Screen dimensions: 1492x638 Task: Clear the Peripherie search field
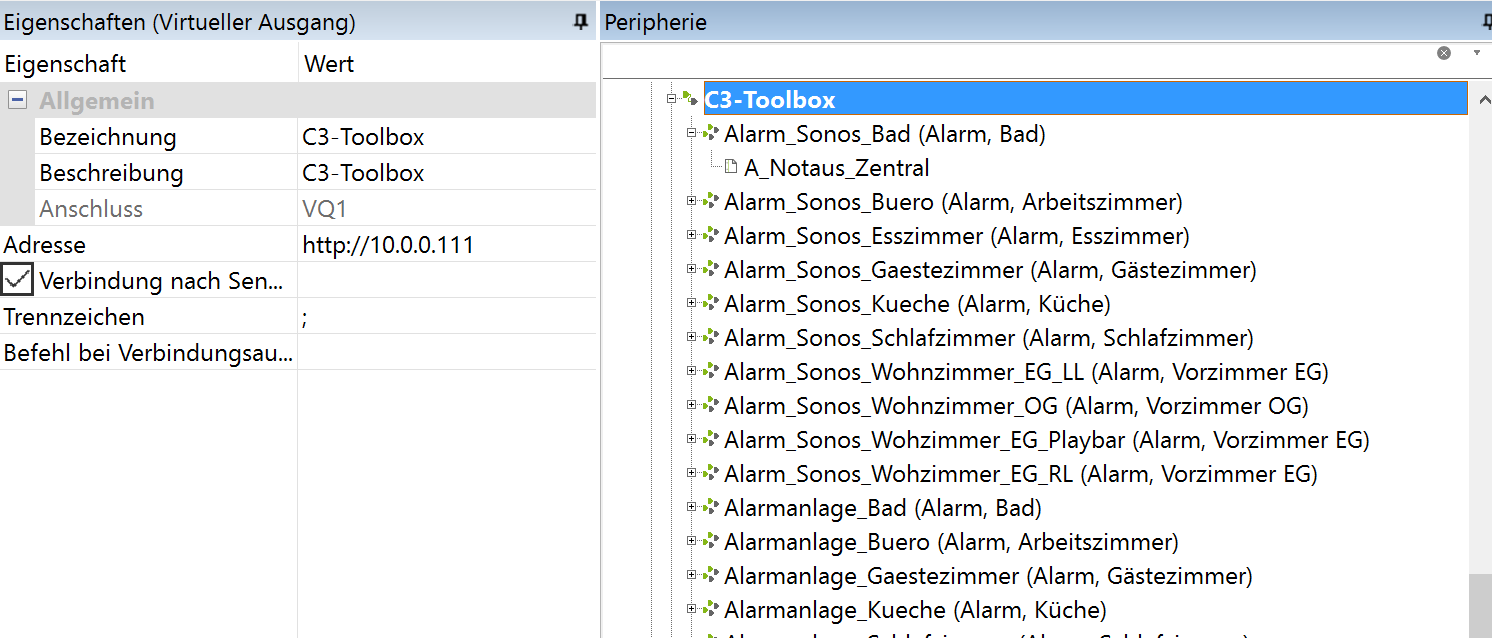click(x=1443, y=53)
